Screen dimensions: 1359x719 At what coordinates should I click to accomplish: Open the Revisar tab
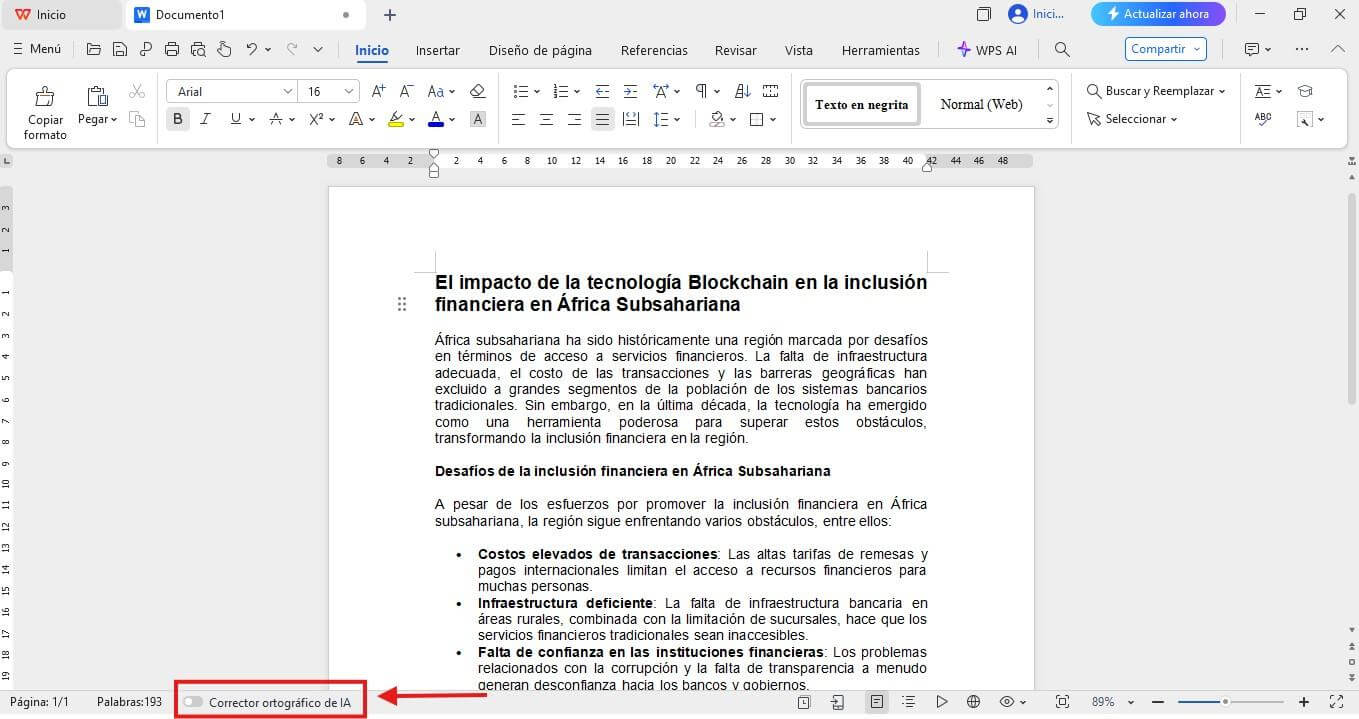point(736,50)
